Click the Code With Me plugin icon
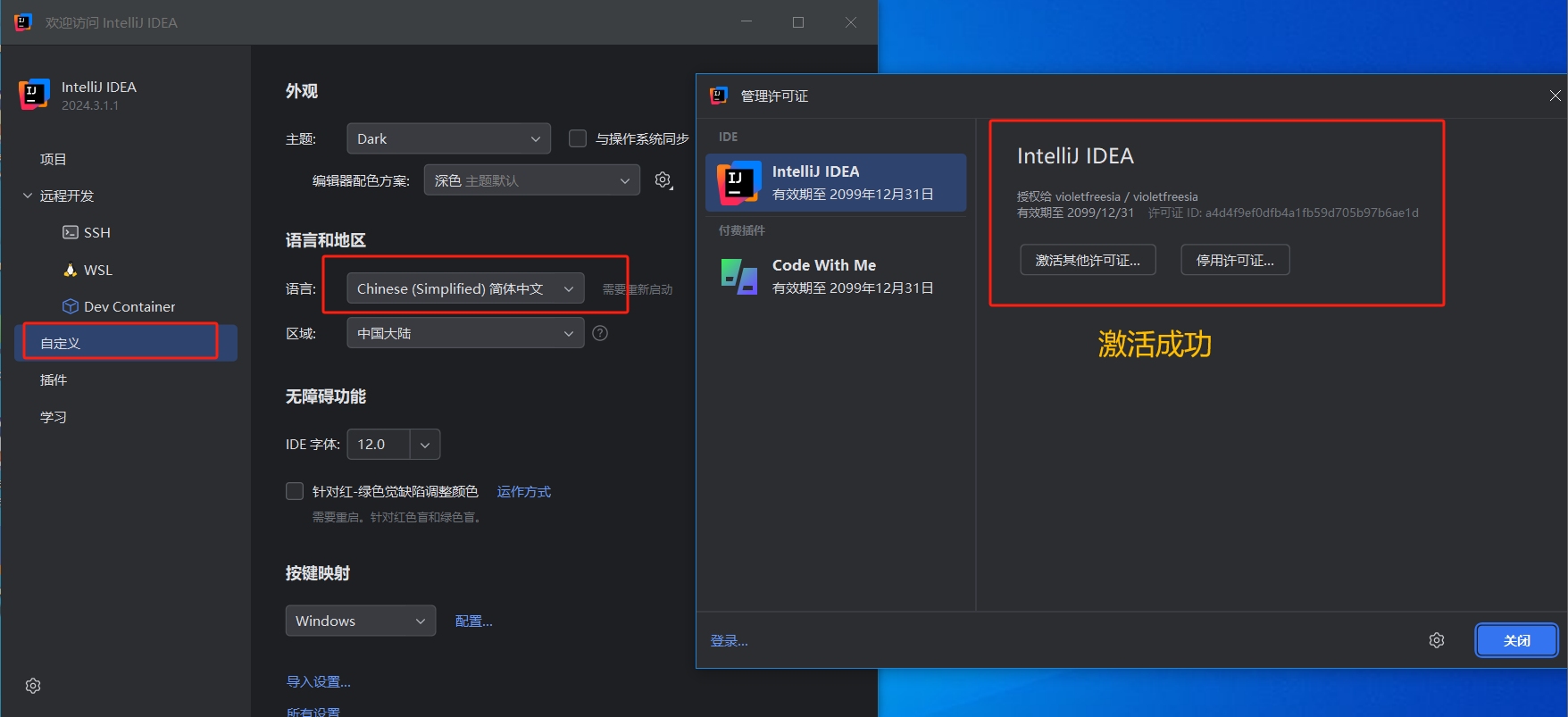The width and height of the screenshot is (1568, 717). click(x=739, y=277)
